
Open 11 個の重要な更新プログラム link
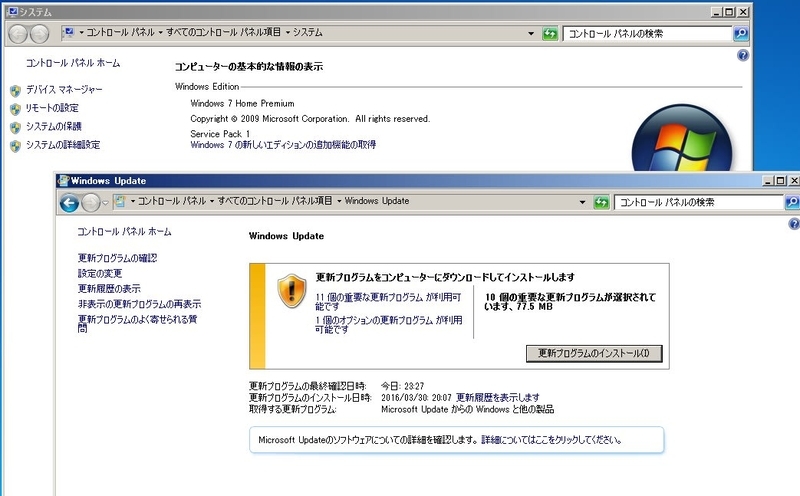(388, 301)
